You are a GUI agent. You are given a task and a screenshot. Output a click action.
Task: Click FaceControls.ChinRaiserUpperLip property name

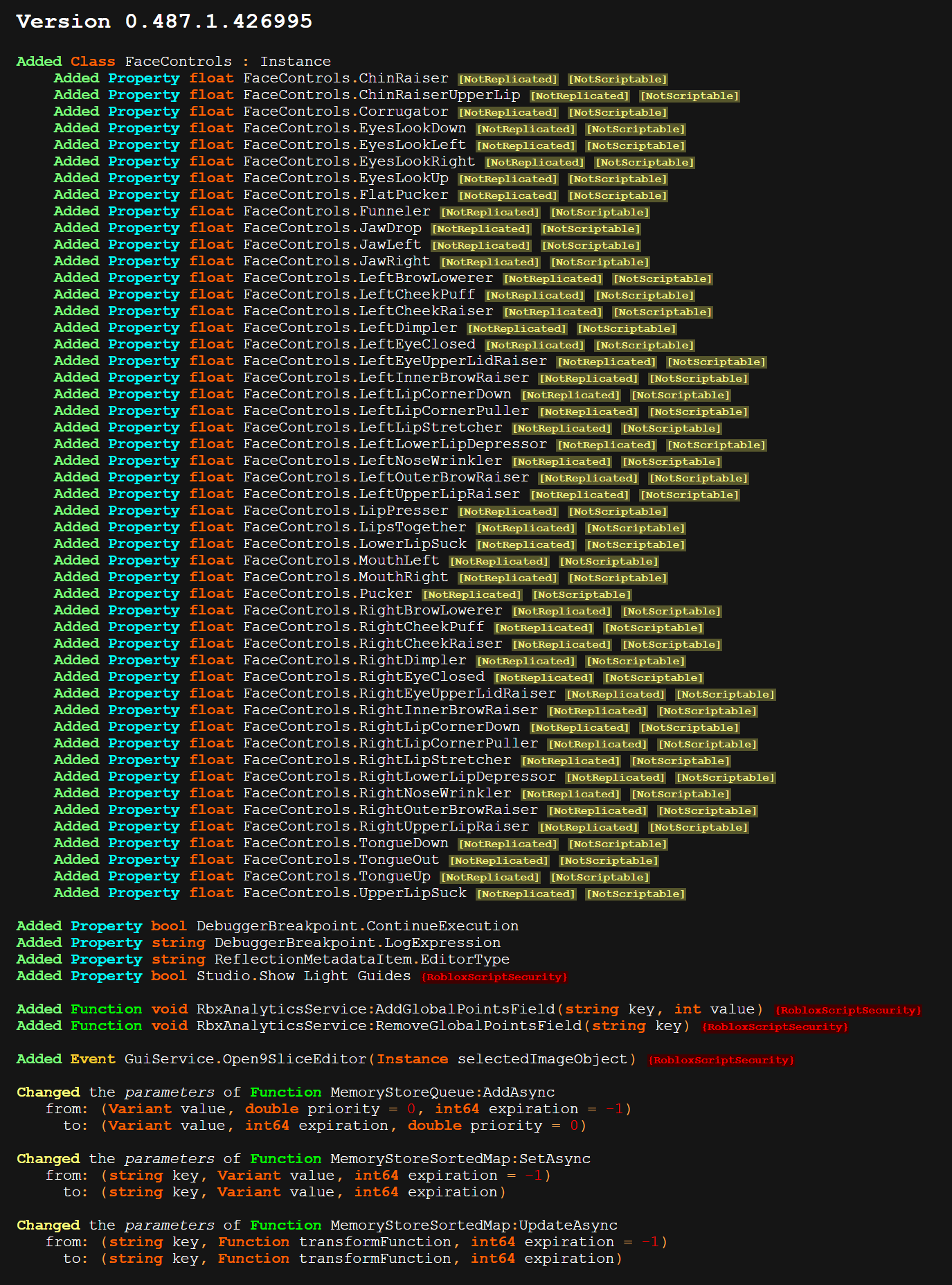[381, 95]
